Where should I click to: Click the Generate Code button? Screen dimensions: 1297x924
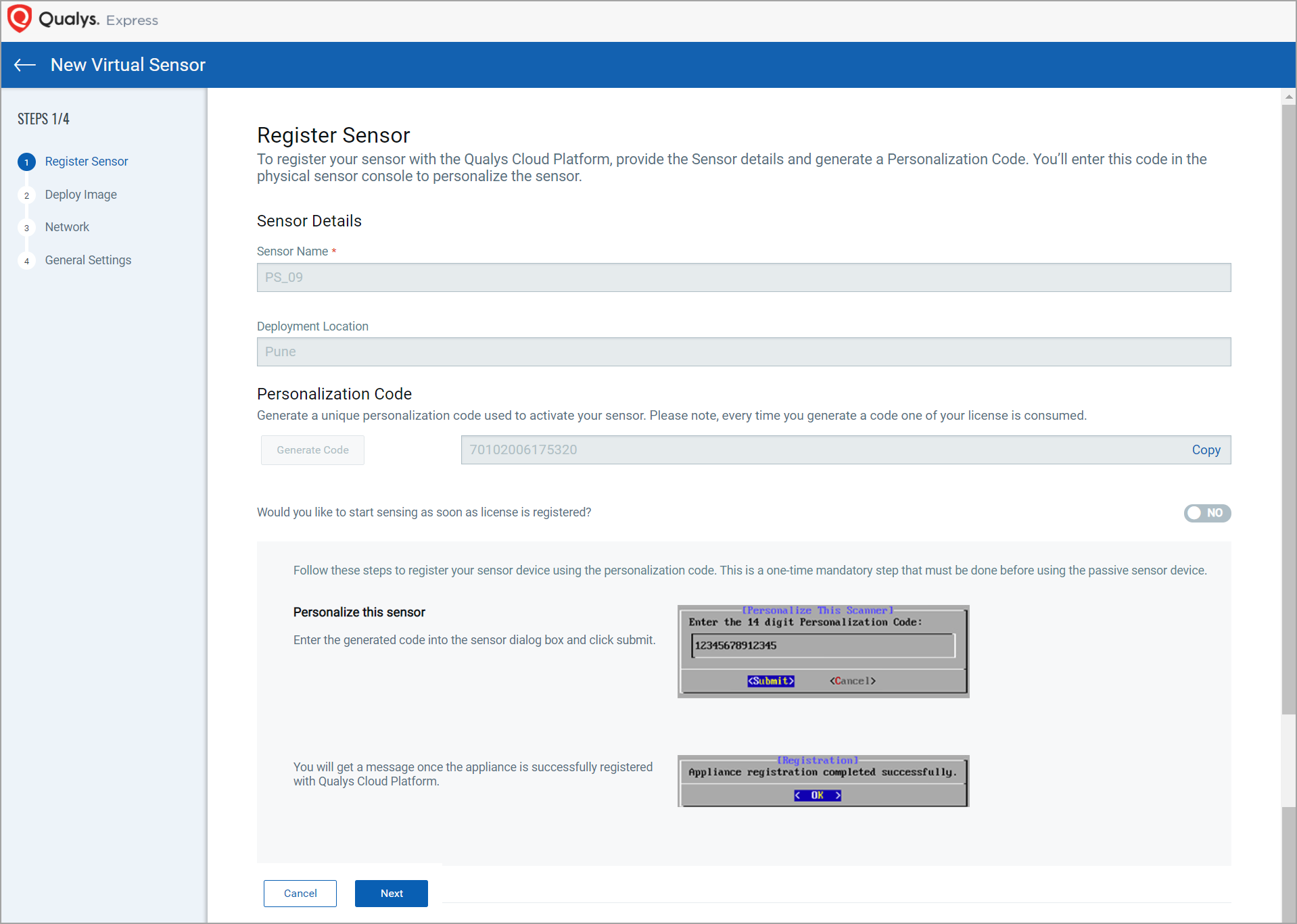[x=312, y=449]
